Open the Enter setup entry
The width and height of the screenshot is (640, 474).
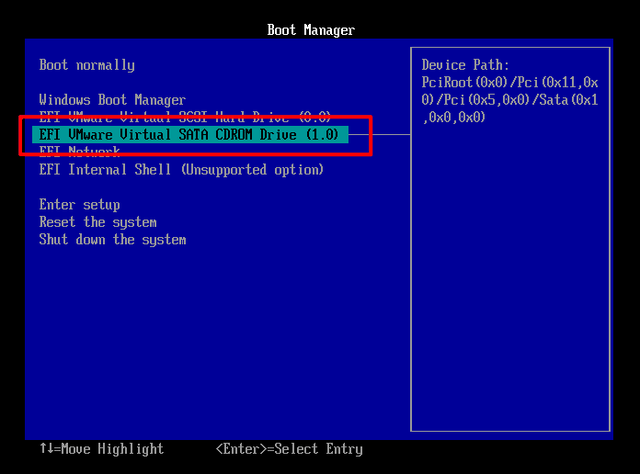(80, 205)
